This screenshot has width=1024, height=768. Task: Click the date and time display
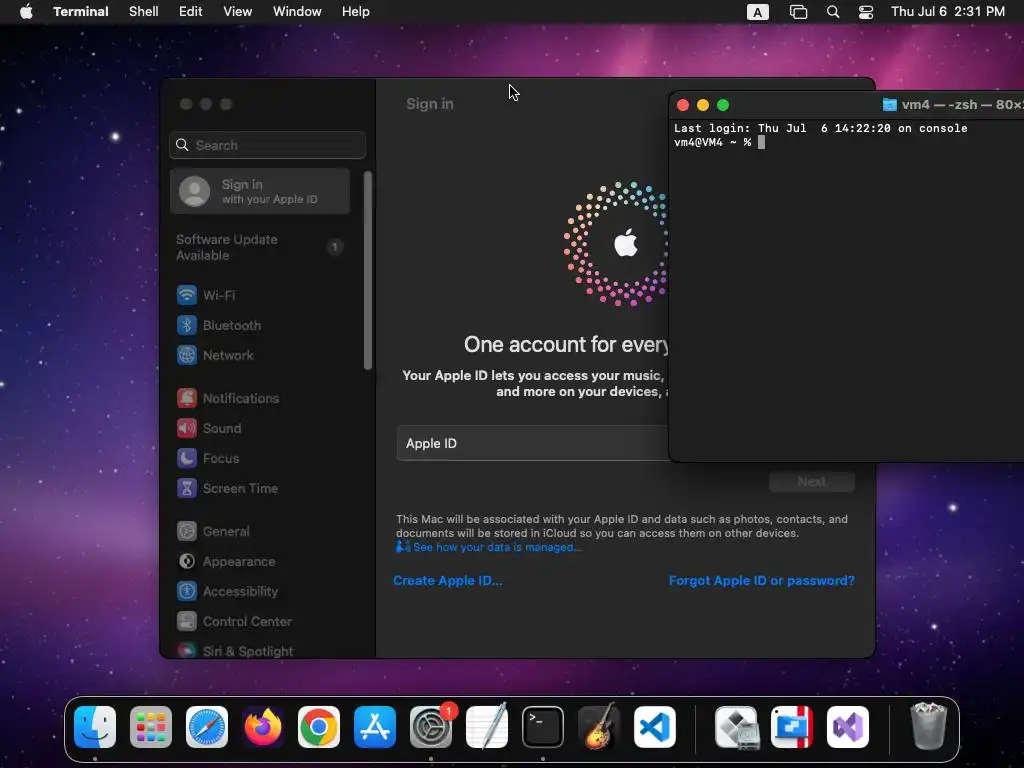948,12
